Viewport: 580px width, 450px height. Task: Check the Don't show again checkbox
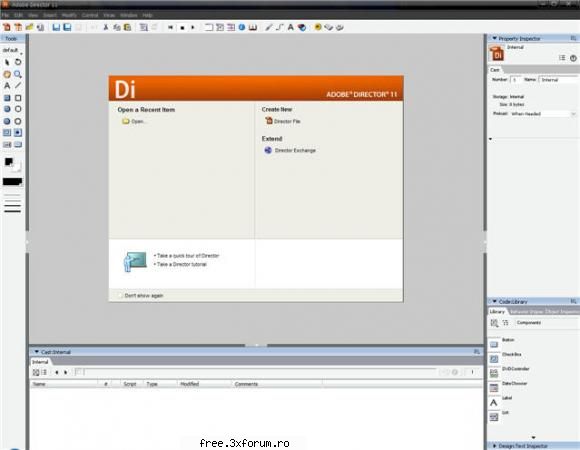click(119, 295)
